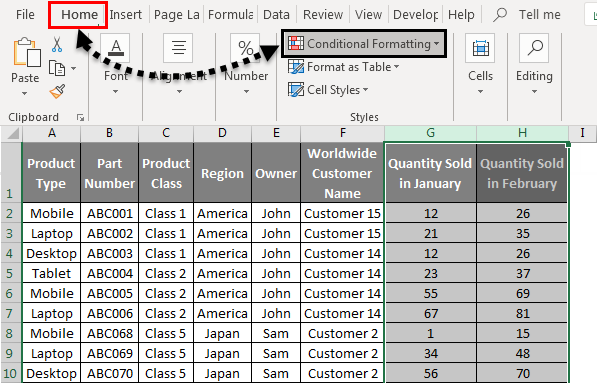This screenshot has height=385, width=597.
Task: Select column B header
Action: pyautogui.click(x=109, y=133)
